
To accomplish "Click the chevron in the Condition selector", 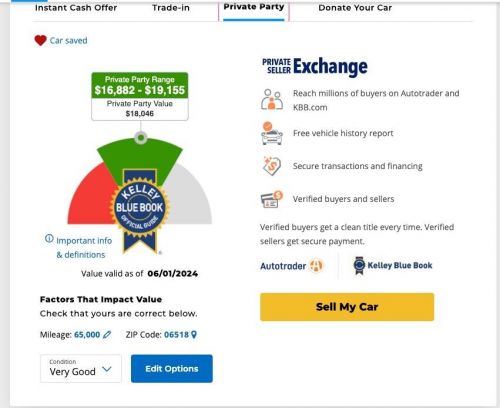I will 107,369.
